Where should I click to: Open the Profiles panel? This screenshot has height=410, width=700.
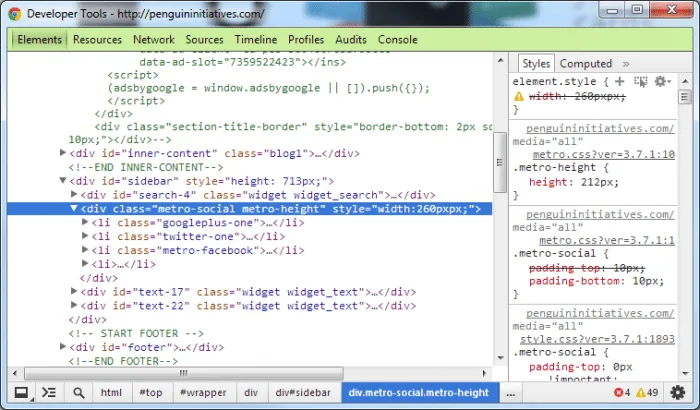click(x=306, y=39)
